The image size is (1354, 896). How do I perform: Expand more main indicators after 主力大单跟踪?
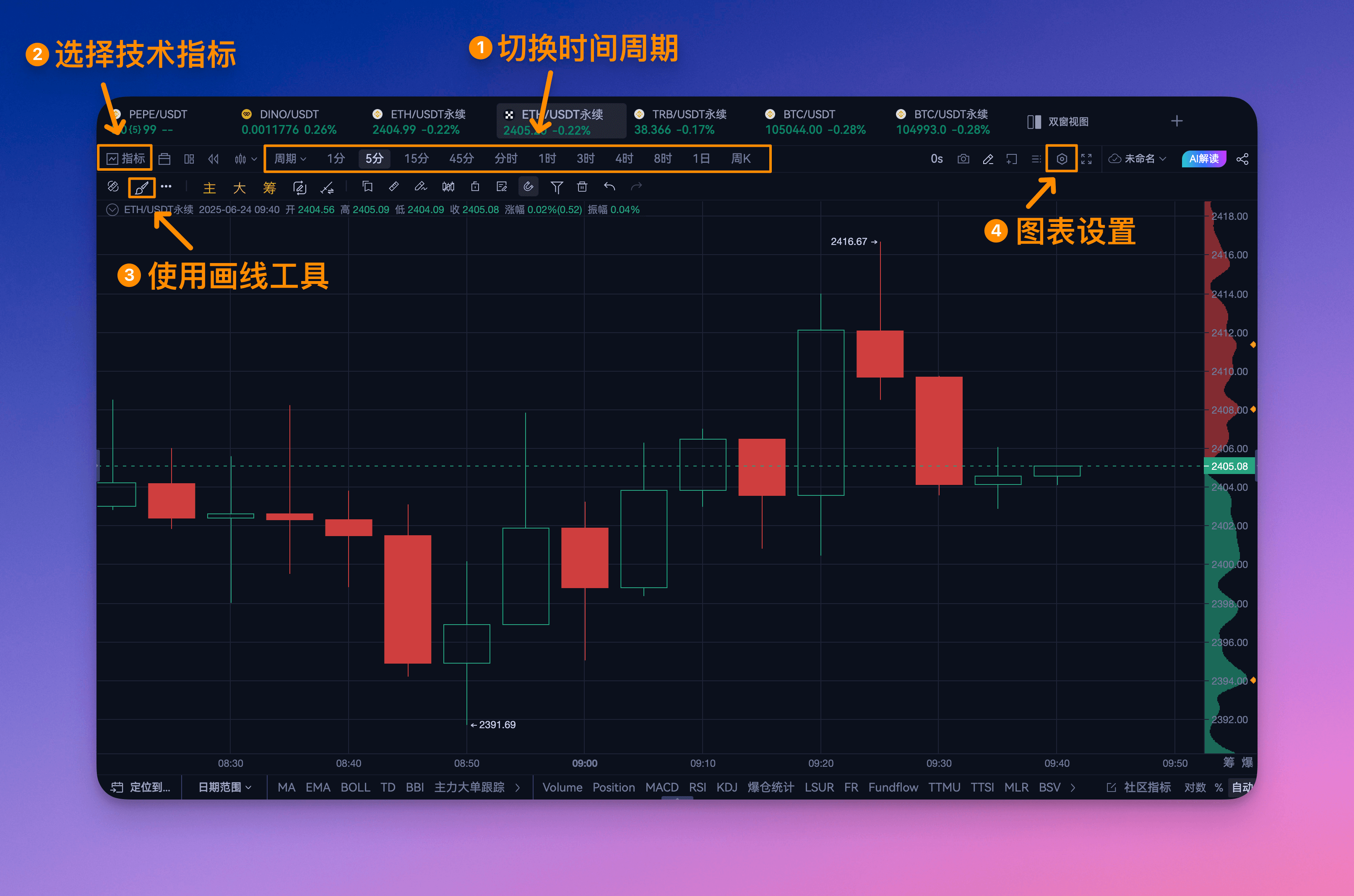(518, 787)
